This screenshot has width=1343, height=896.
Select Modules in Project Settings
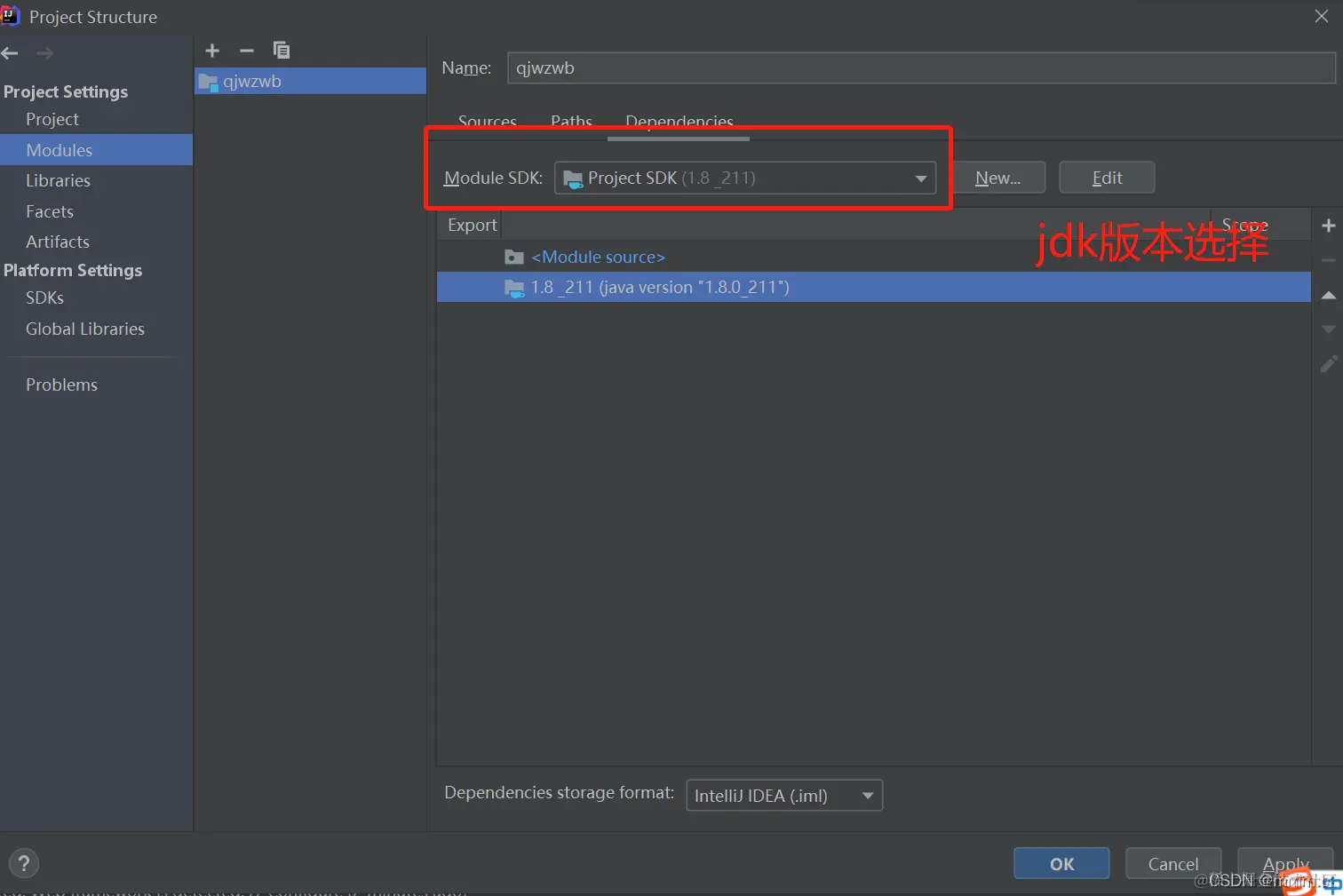tap(96, 150)
